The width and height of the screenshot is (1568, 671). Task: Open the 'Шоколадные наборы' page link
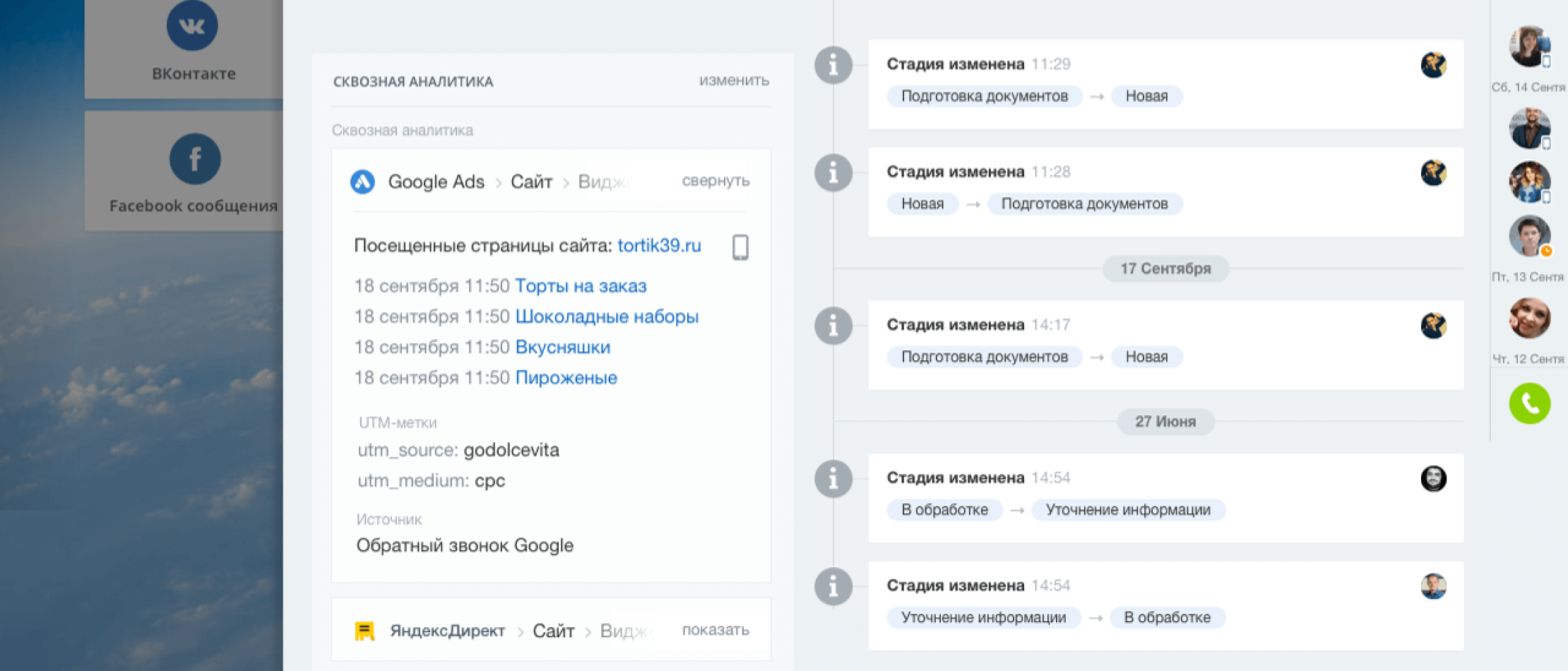pos(607,316)
